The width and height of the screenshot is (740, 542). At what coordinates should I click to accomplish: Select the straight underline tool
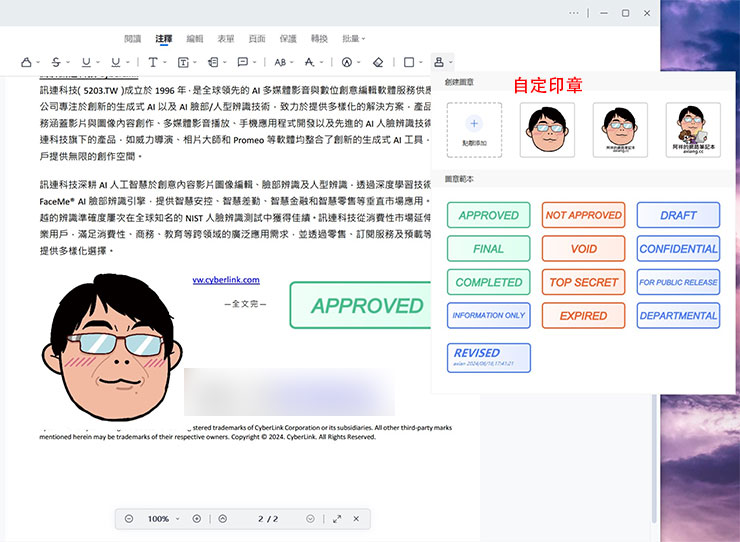pos(86,62)
